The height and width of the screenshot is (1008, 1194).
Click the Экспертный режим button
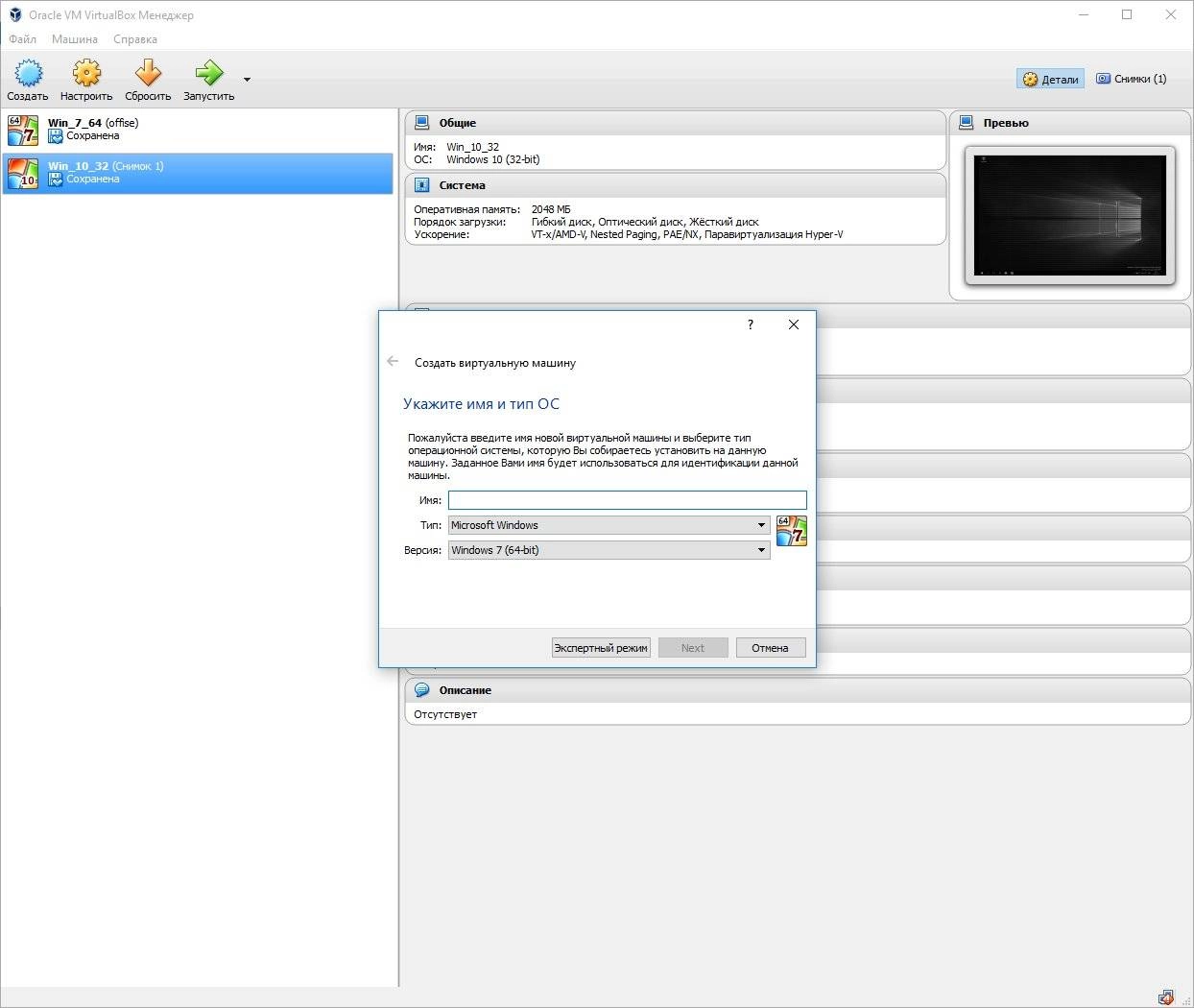click(x=601, y=648)
